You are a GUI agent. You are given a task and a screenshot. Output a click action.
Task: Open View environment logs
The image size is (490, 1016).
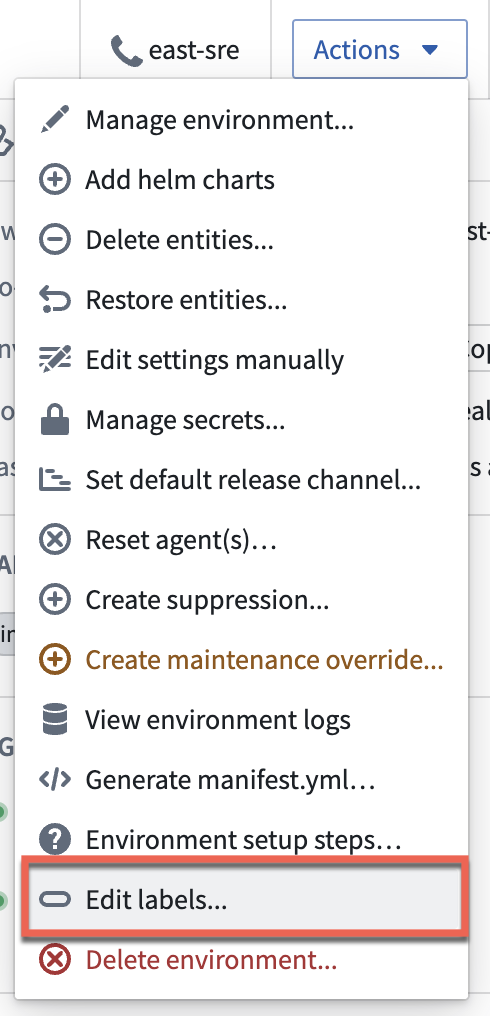(x=241, y=720)
